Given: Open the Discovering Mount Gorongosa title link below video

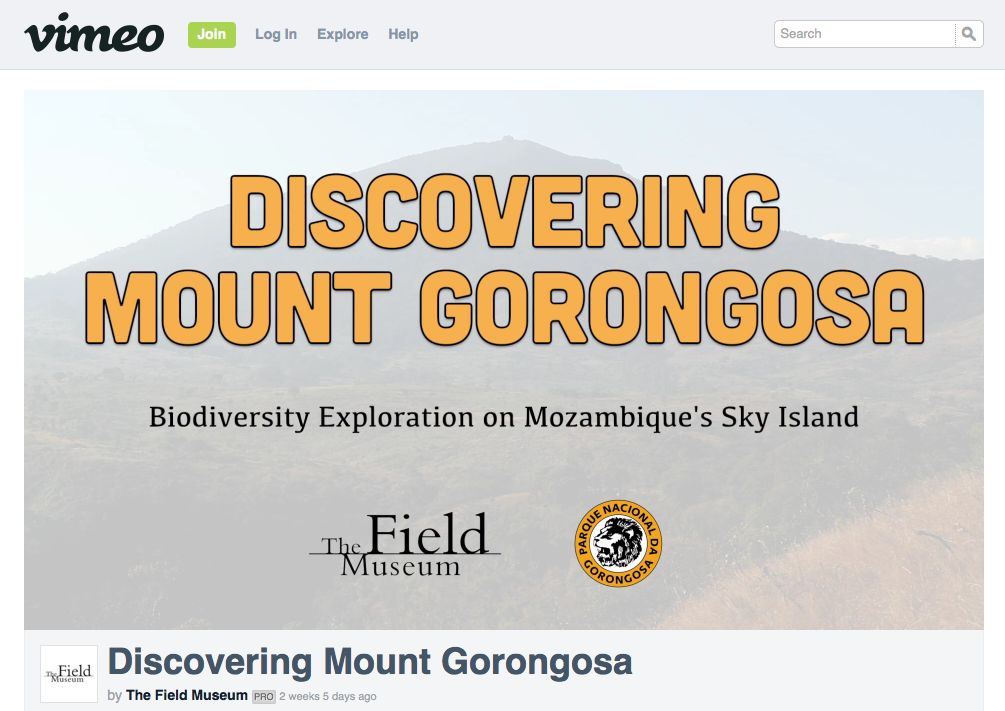Looking at the screenshot, I should click(x=370, y=662).
